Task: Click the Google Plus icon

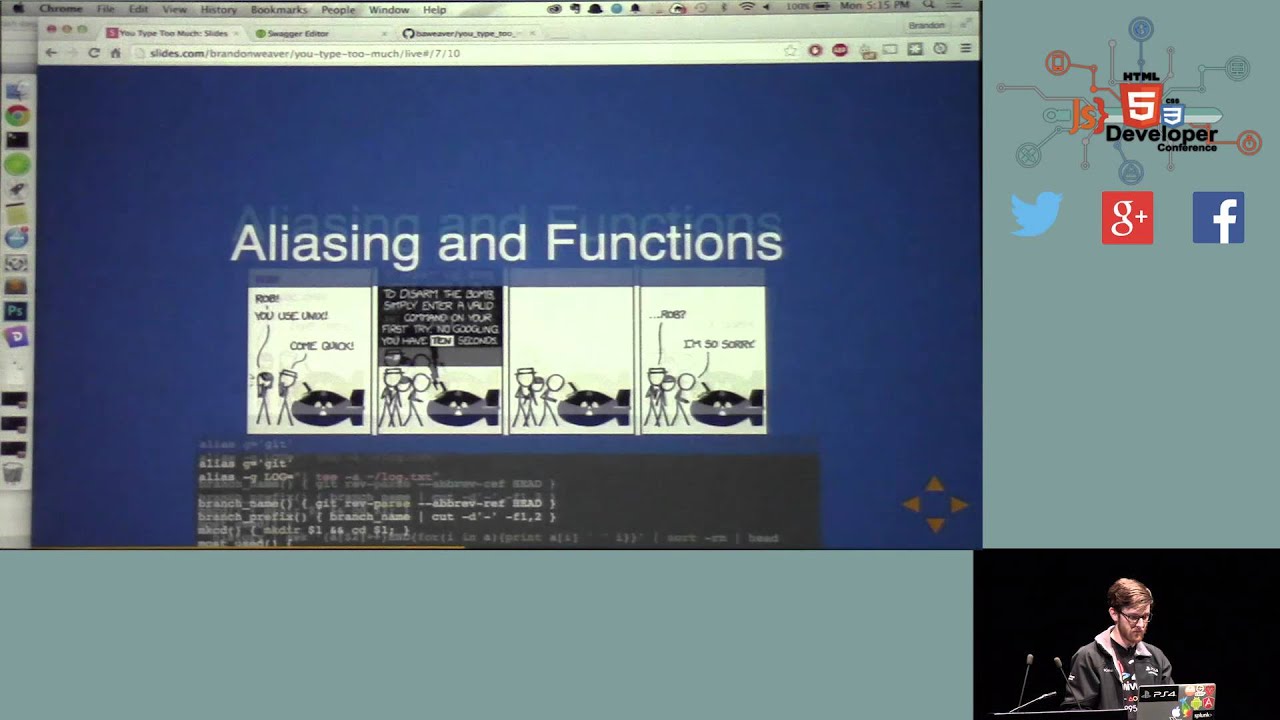Action: pos(1127,217)
